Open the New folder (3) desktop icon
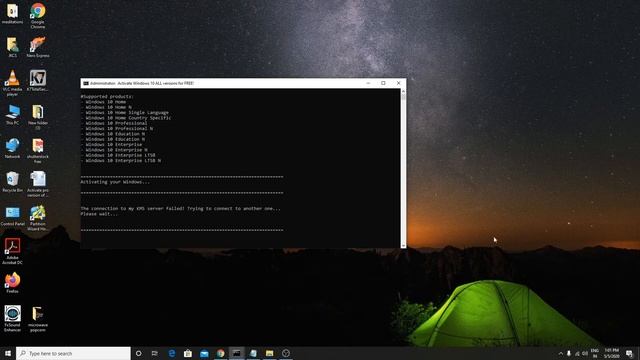The width and height of the screenshot is (640, 360). [38, 117]
